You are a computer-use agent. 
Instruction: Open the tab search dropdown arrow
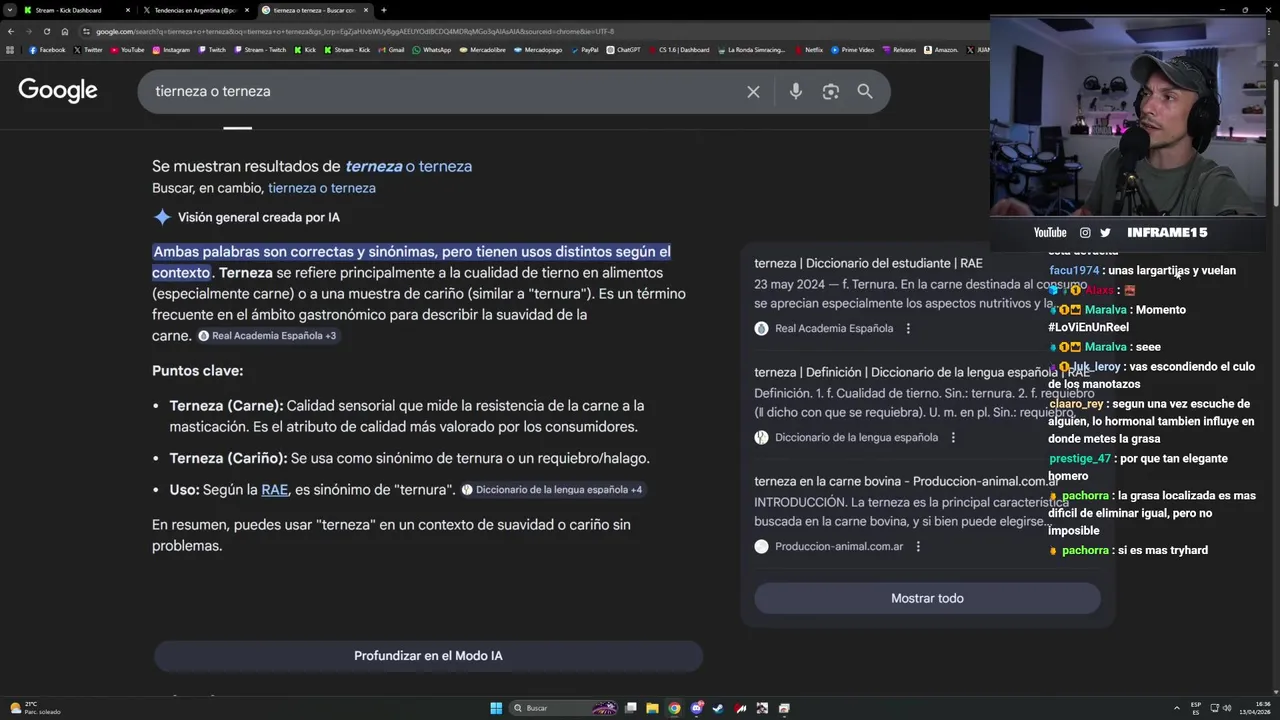point(10,10)
